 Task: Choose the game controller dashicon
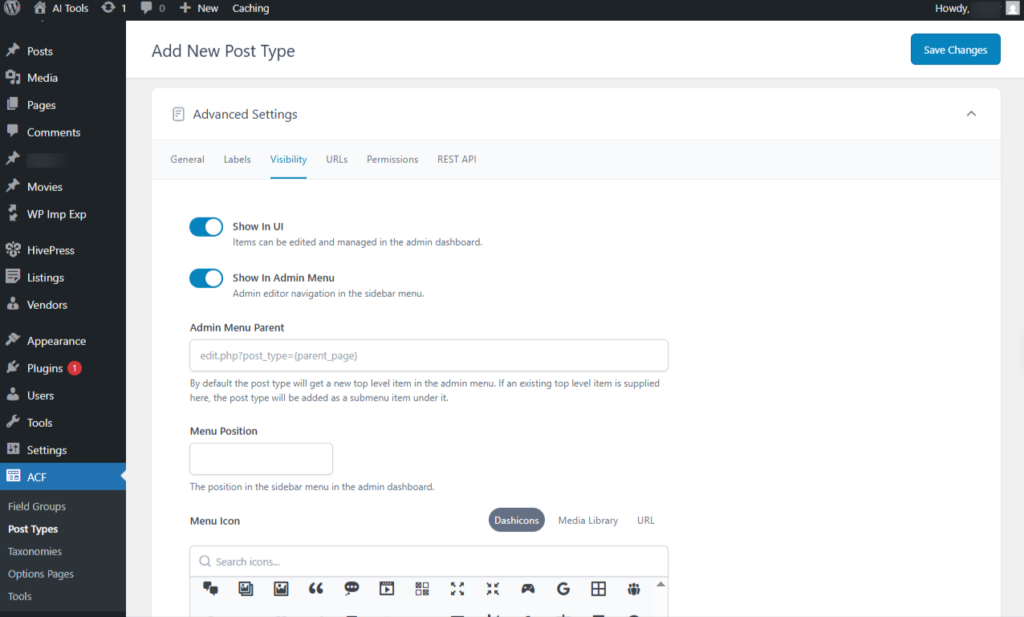[528, 589]
